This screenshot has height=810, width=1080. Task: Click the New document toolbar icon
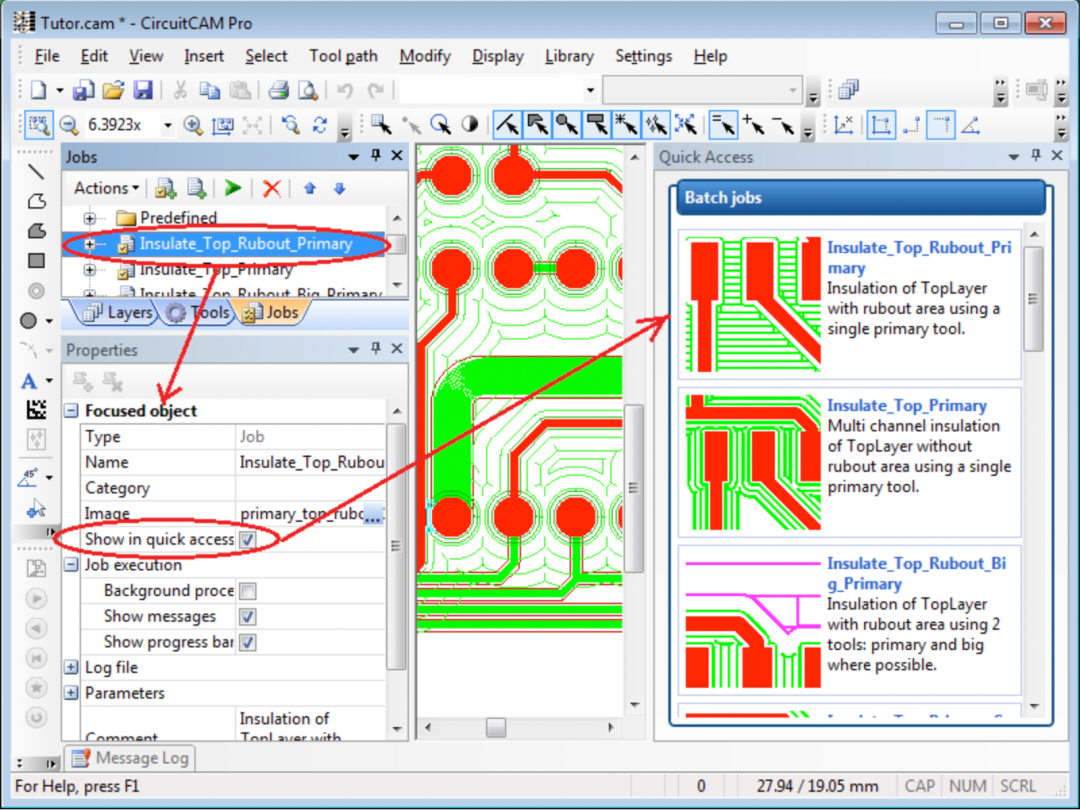tap(39, 90)
